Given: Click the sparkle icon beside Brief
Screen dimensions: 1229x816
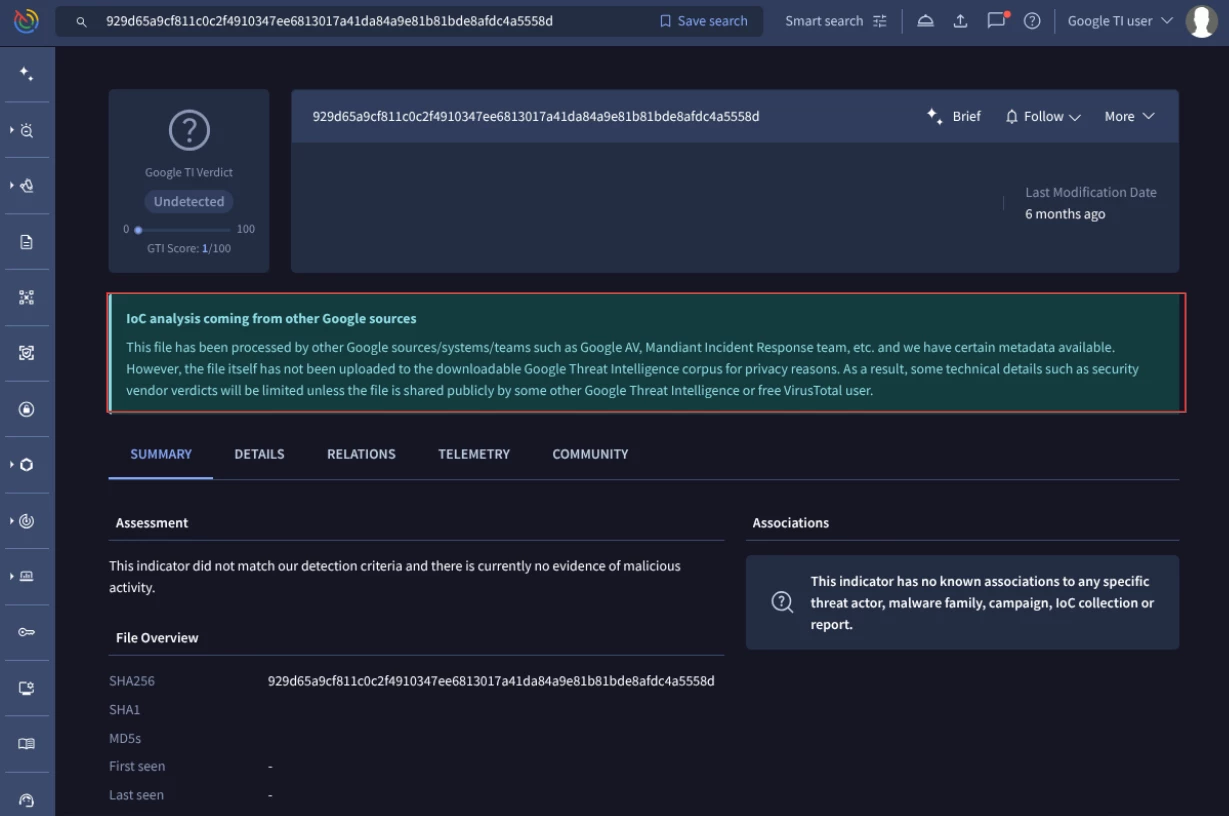Looking at the screenshot, I should coord(935,116).
